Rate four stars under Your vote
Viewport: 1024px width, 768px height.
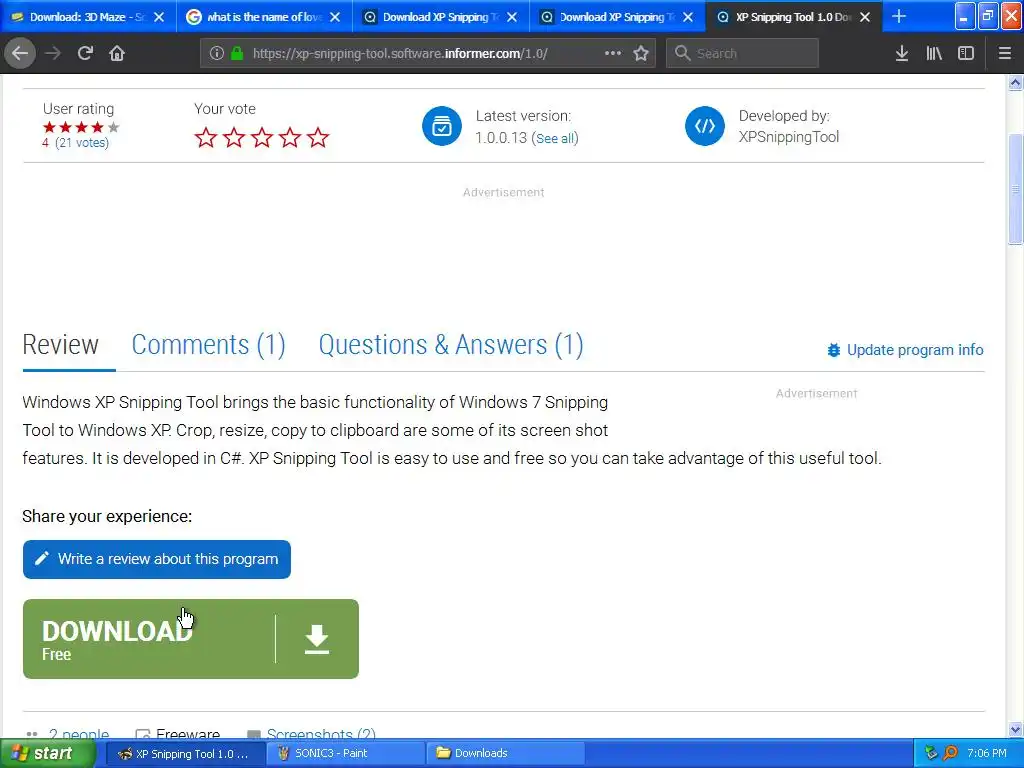coord(290,137)
